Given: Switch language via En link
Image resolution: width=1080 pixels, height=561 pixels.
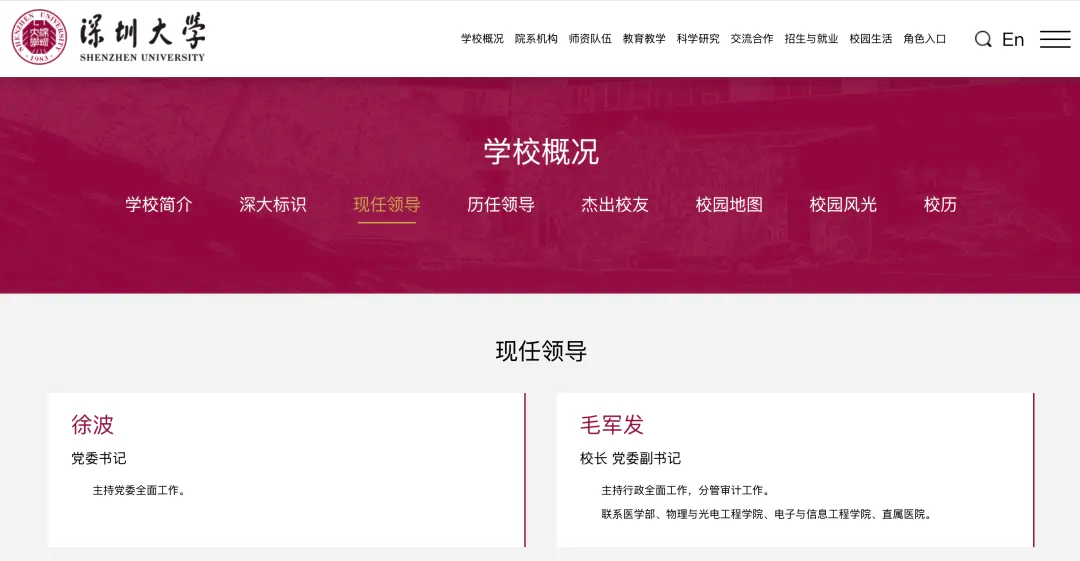Looking at the screenshot, I should (x=1013, y=39).
